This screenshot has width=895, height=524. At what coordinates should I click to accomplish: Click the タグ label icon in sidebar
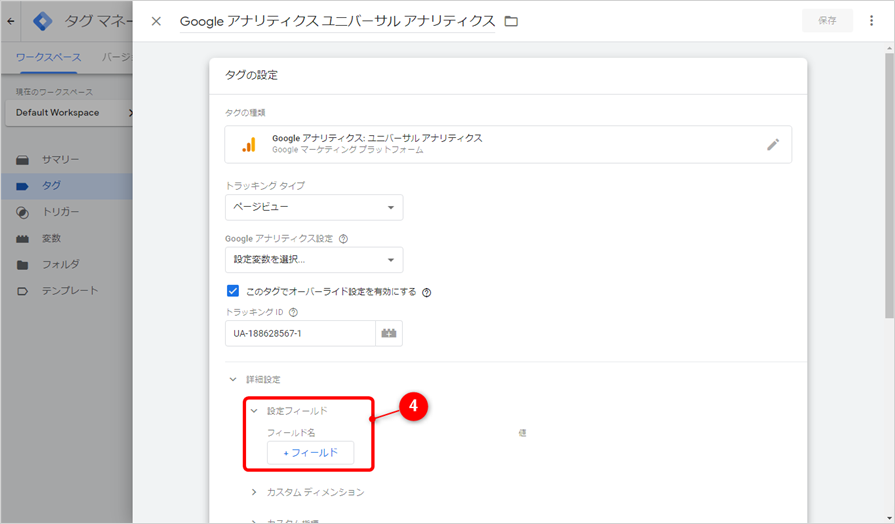click(x=22, y=186)
